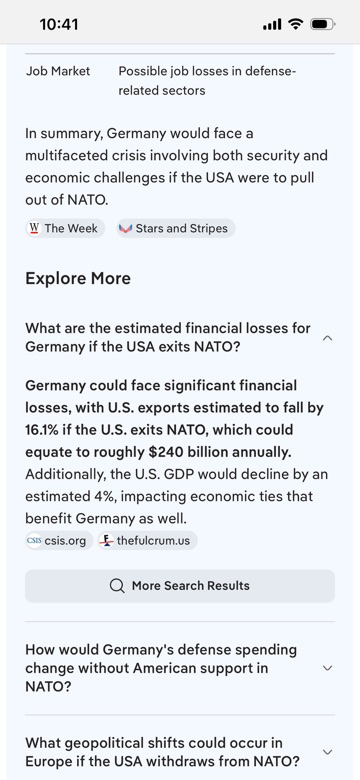Screen dimensions: 360x780
Task: Tap cellular signal bars icon
Action: tap(272, 24)
